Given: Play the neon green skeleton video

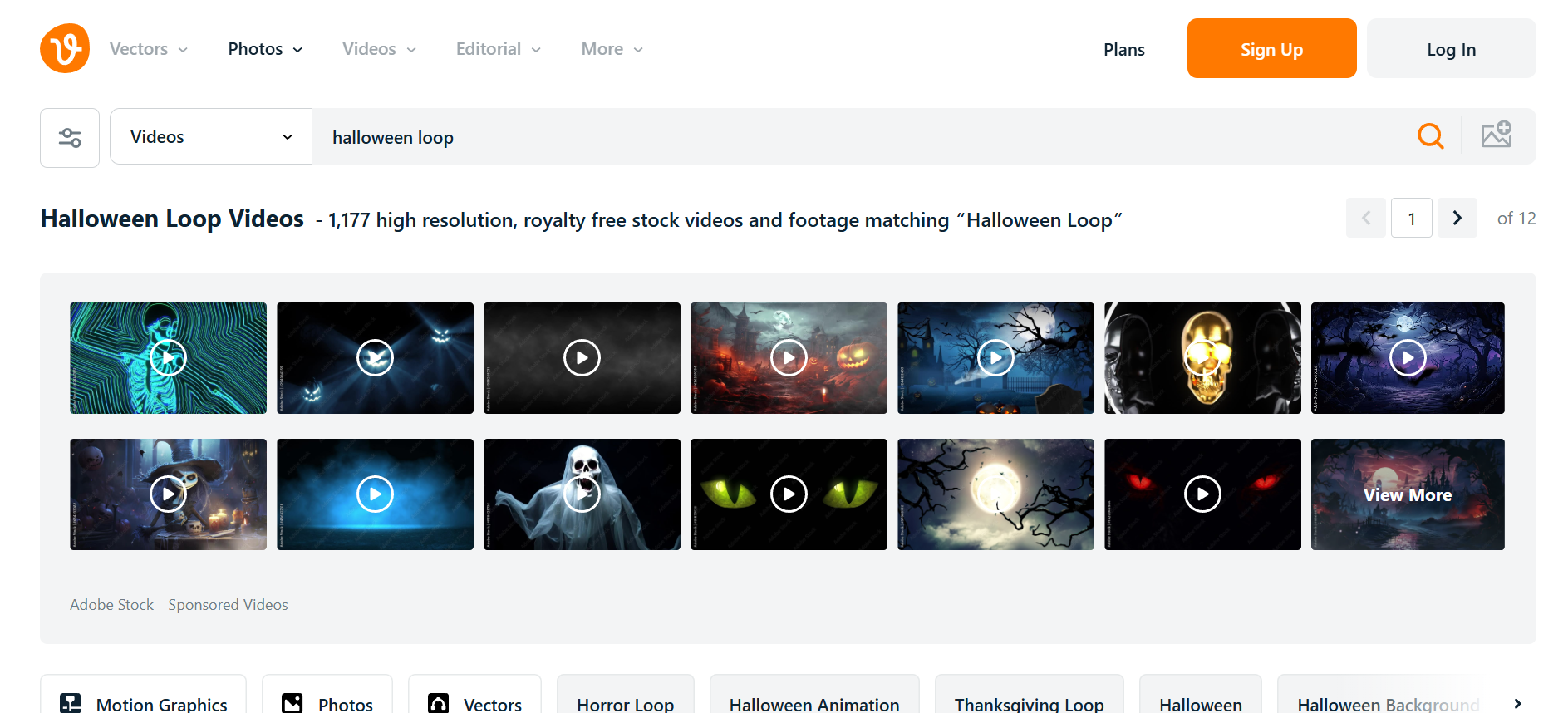Looking at the screenshot, I should (x=168, y=358).
